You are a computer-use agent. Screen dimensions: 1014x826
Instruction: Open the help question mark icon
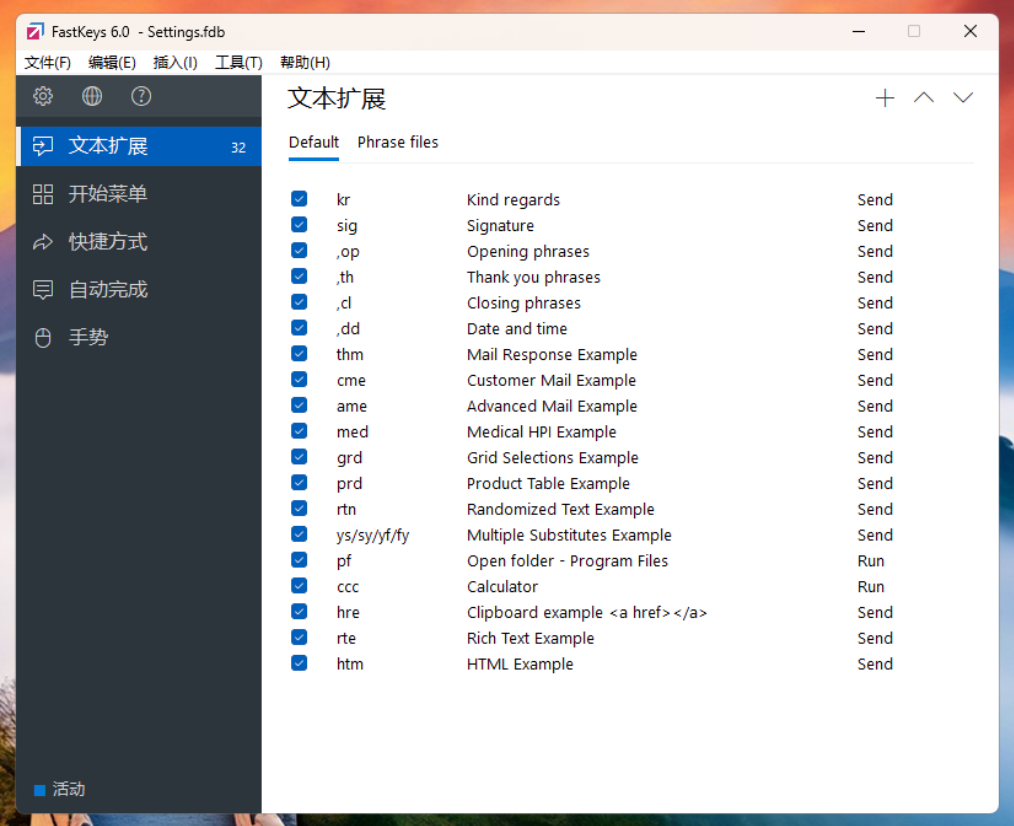tap(141, 96)
